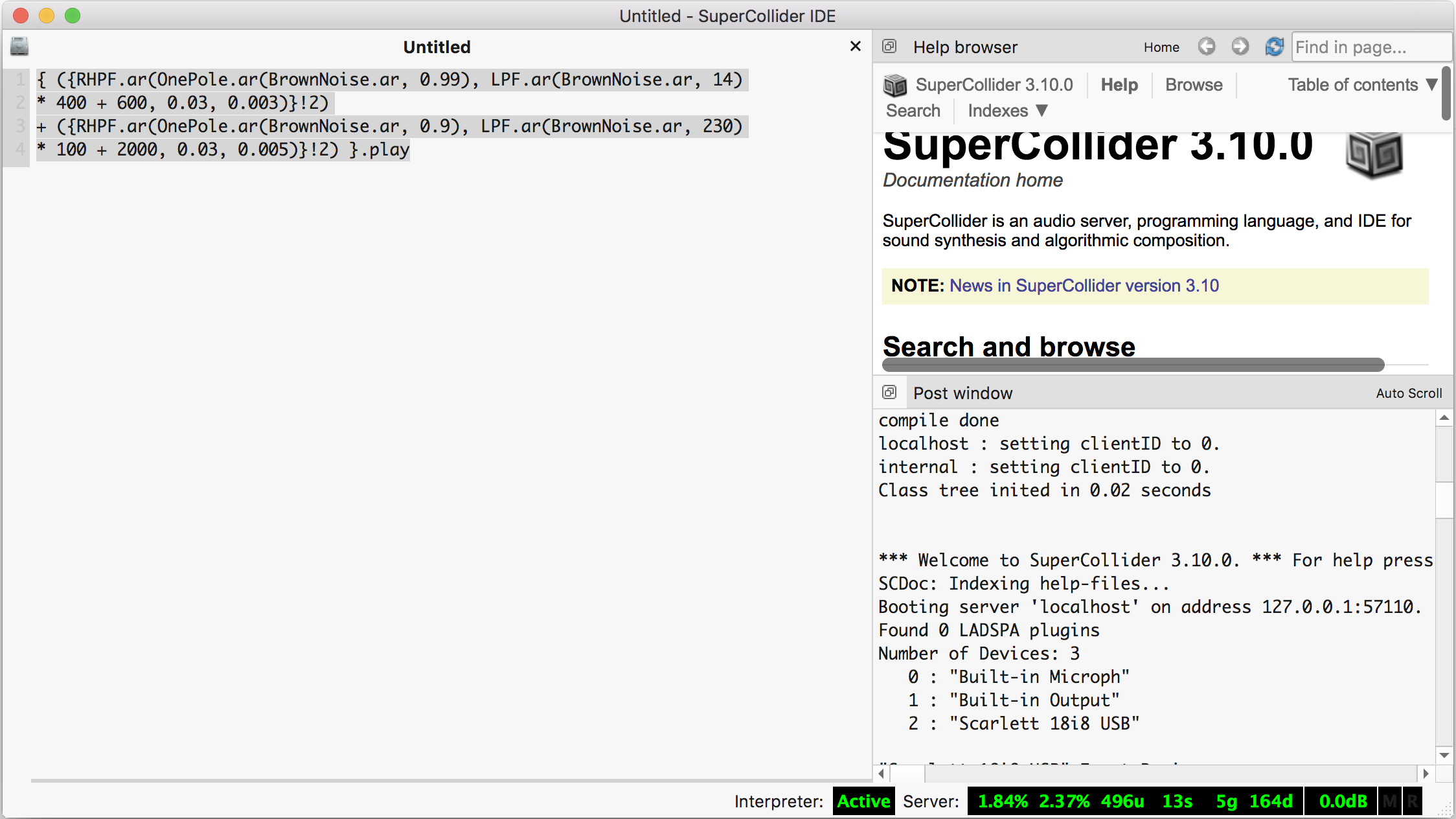
Task: Open News in SuperCollider version 3.10 link
Action: click(1084, 286)
